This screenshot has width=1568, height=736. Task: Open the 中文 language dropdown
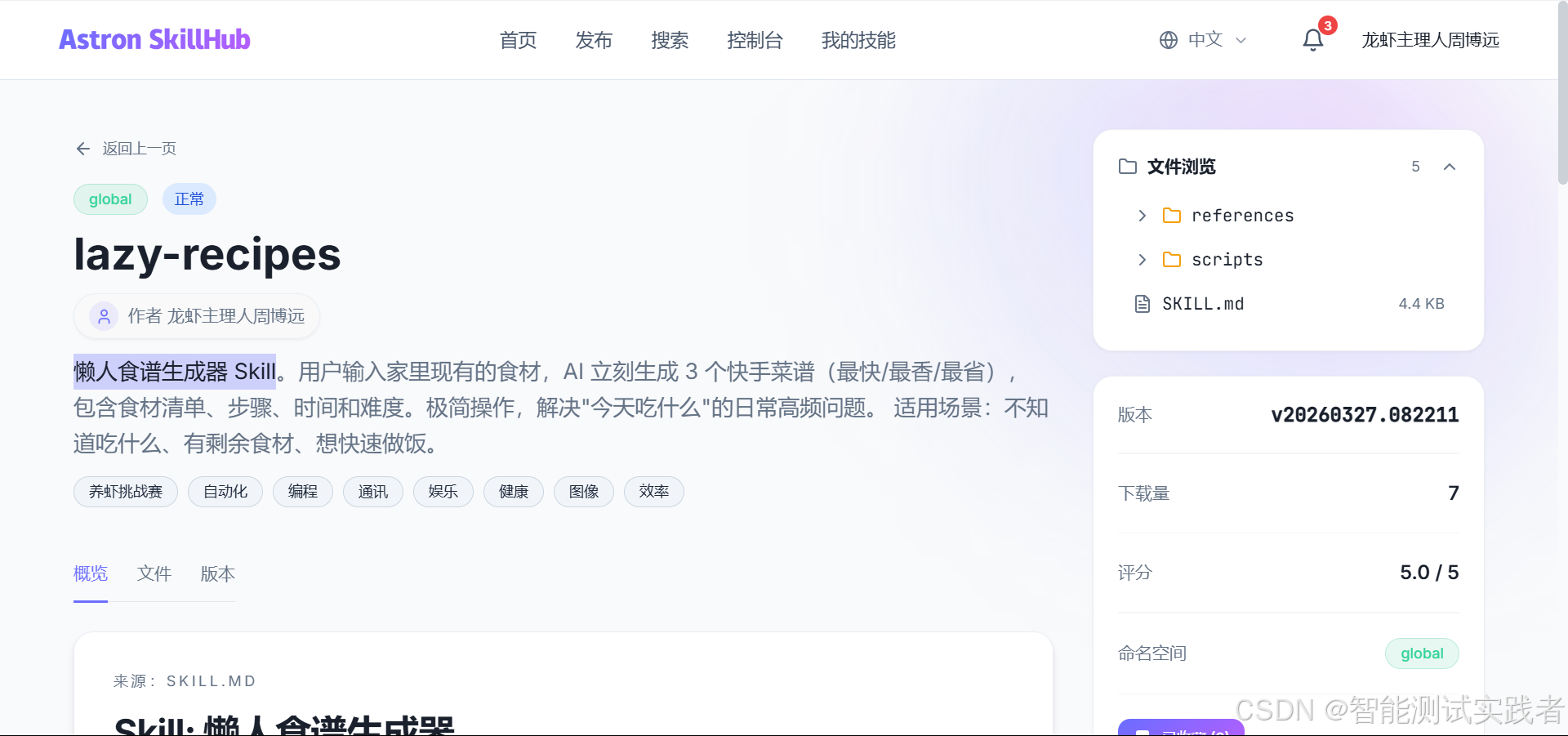1203,40
